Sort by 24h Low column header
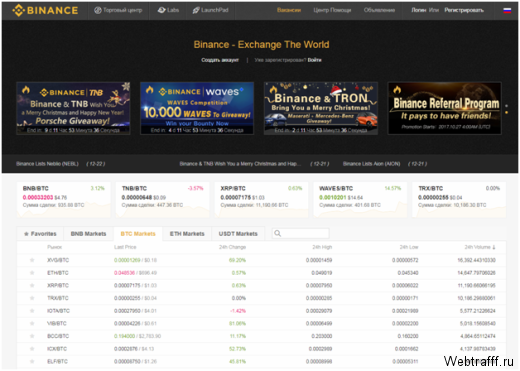 tap(409, 247)
